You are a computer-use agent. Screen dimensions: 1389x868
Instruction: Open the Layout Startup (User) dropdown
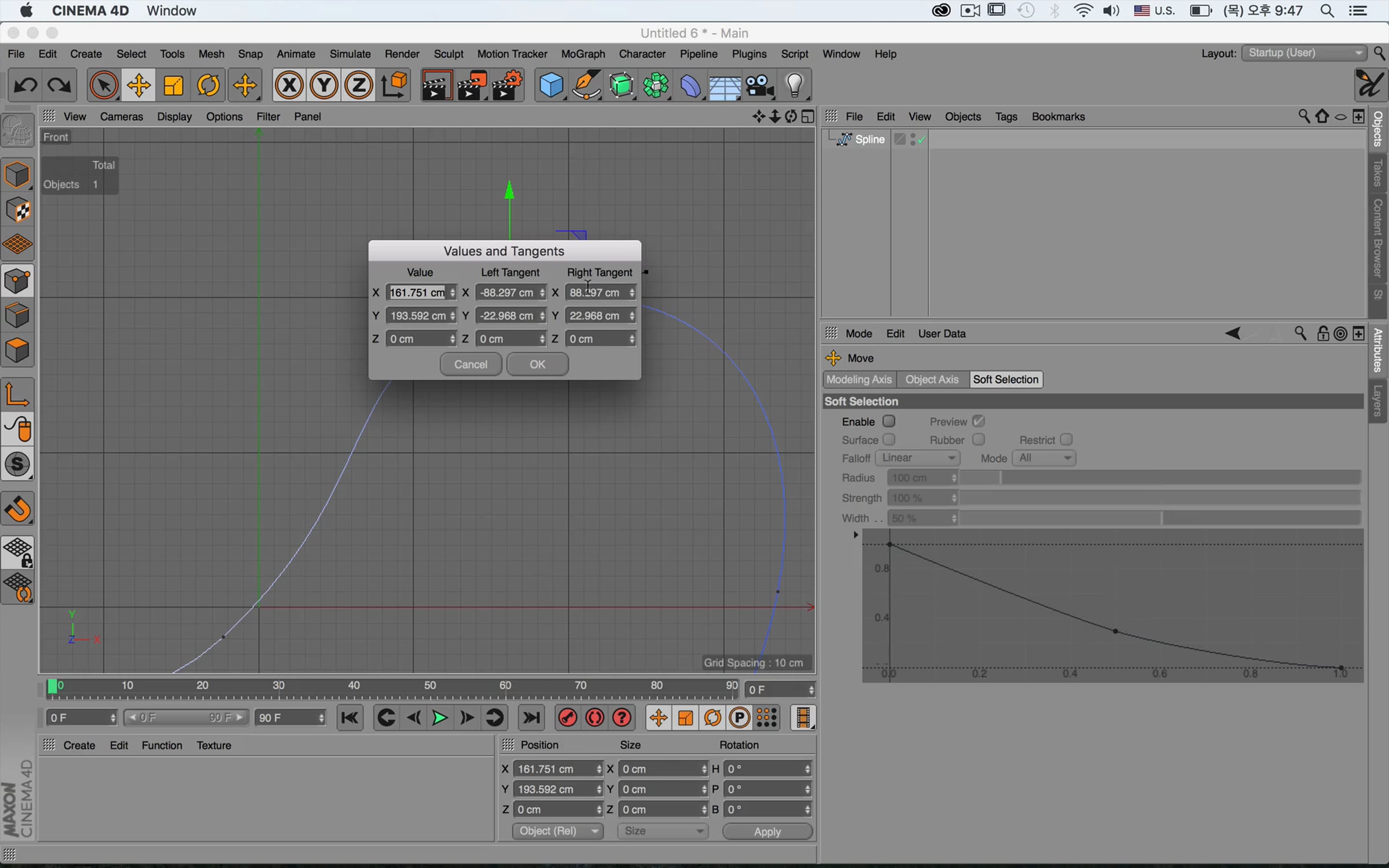coord(1305,53)
